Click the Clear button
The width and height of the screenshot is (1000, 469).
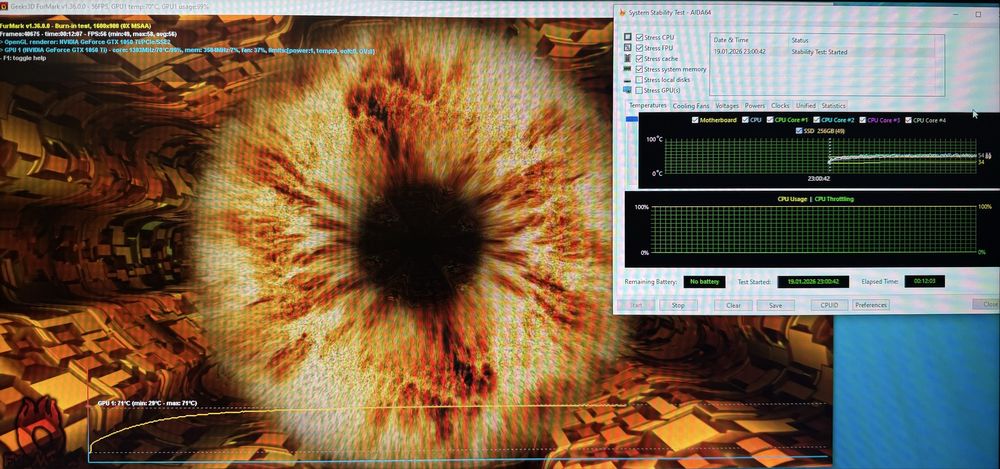coord(733,305)
